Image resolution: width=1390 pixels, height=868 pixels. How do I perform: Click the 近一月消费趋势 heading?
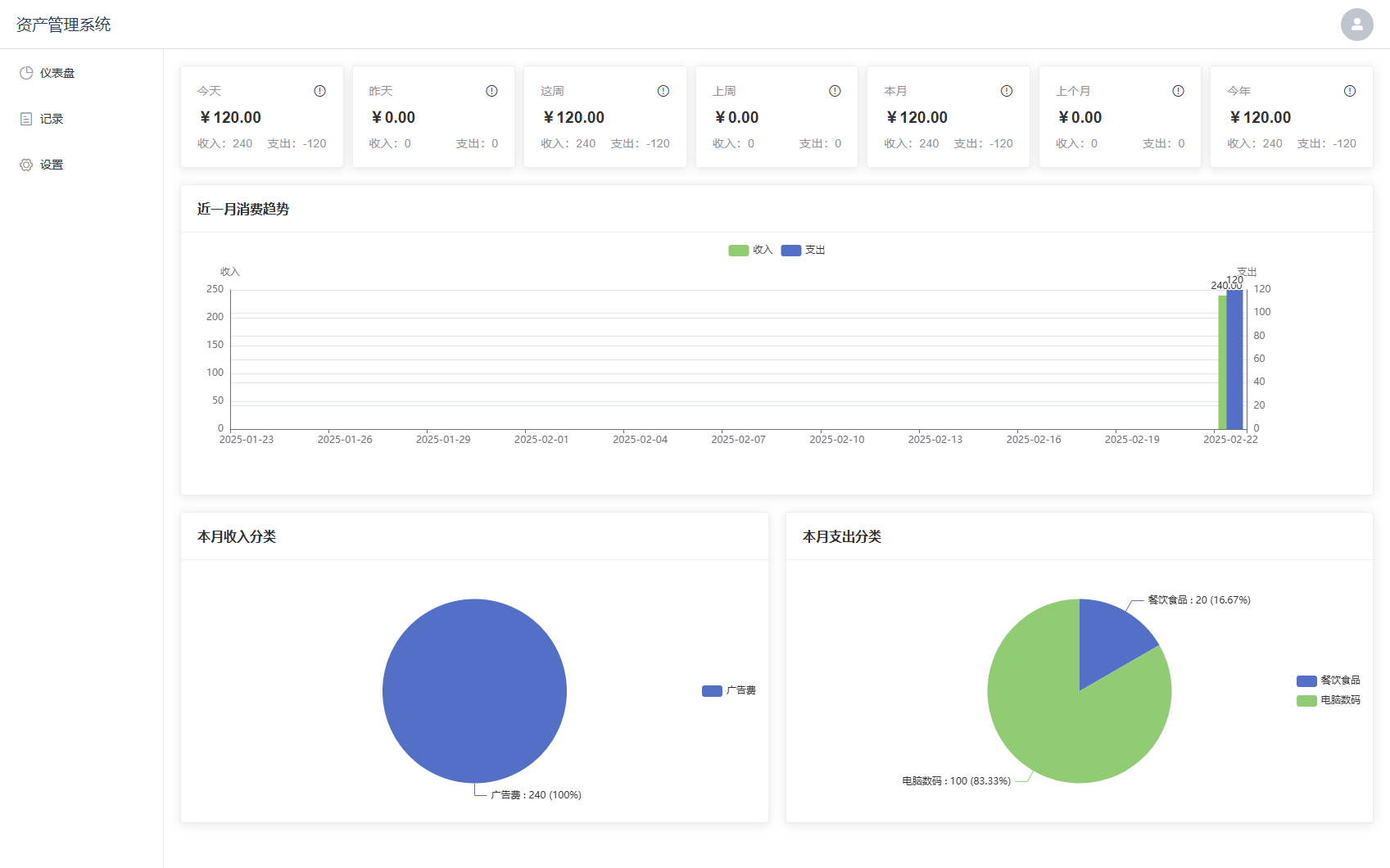click(243, 209)
